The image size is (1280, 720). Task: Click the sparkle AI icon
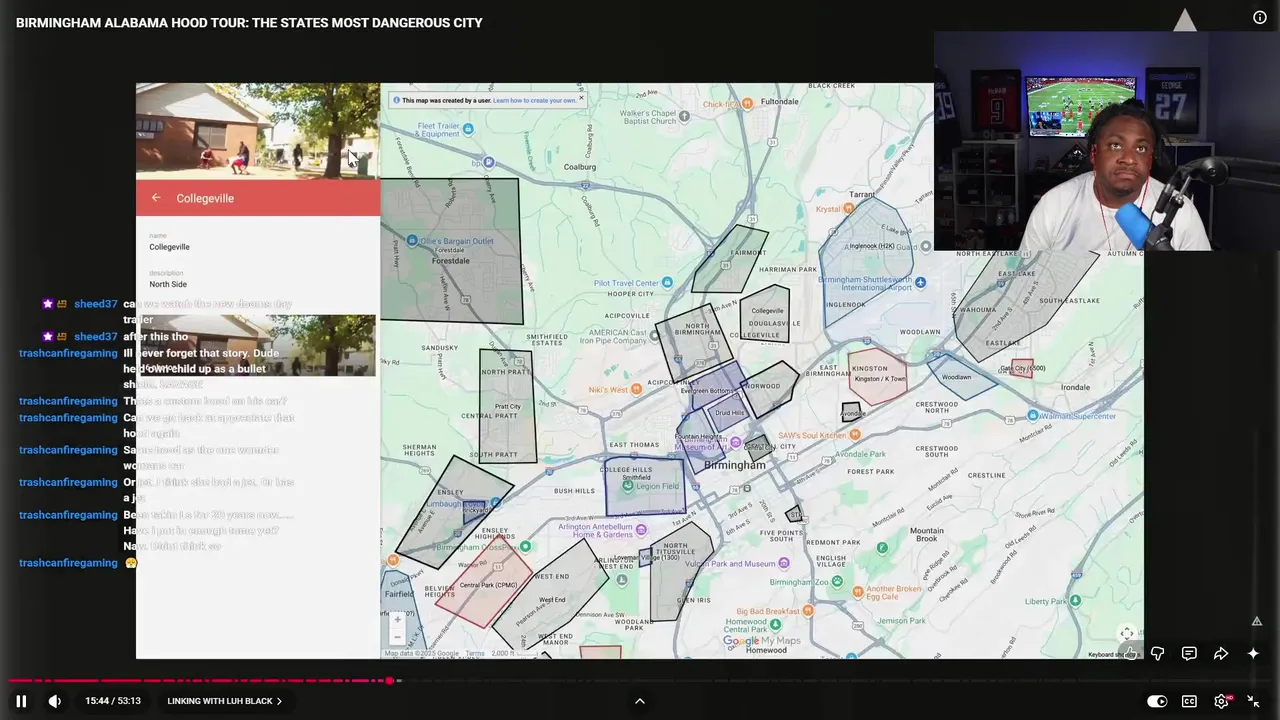[1253, 654]
